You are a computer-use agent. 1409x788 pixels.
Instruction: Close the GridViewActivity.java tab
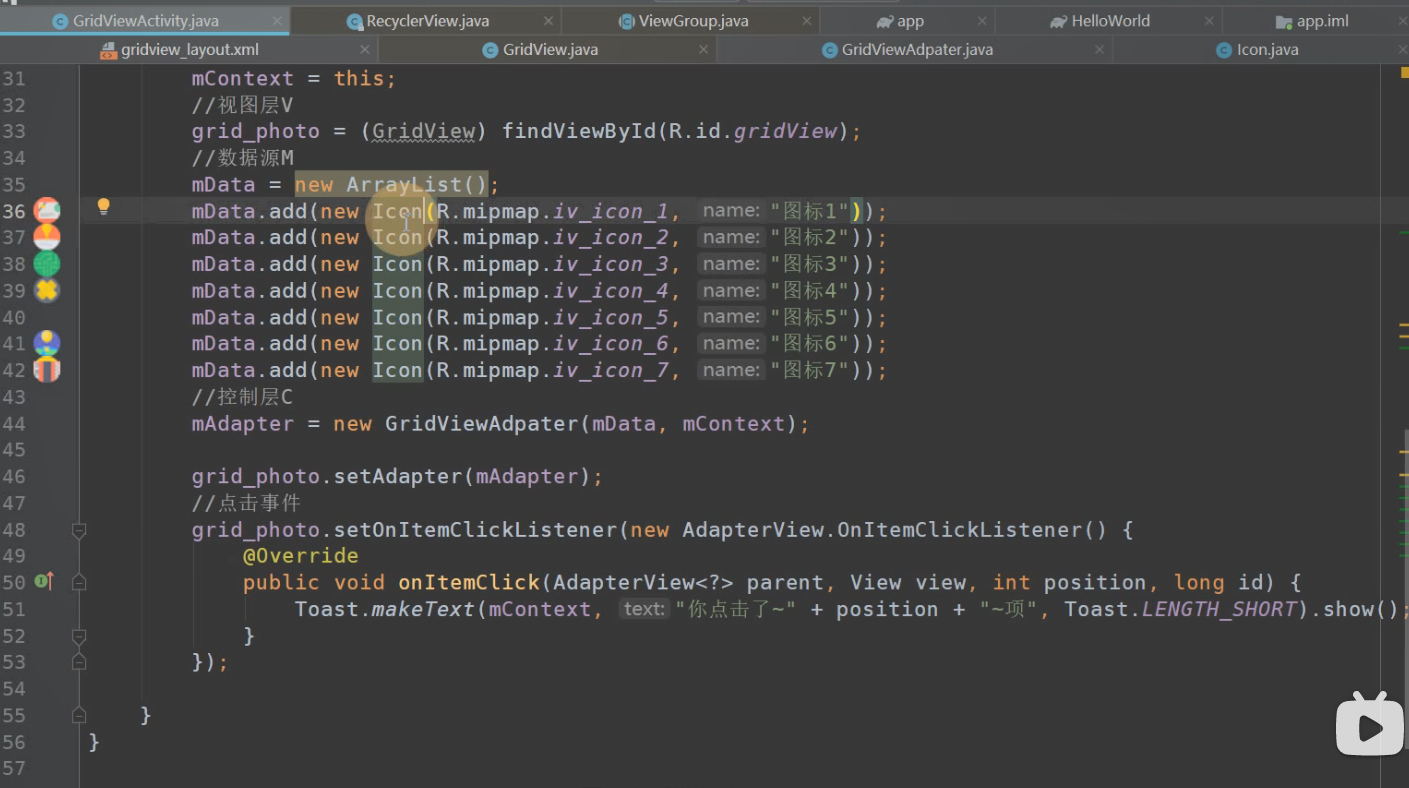click(x=278, y=21)
